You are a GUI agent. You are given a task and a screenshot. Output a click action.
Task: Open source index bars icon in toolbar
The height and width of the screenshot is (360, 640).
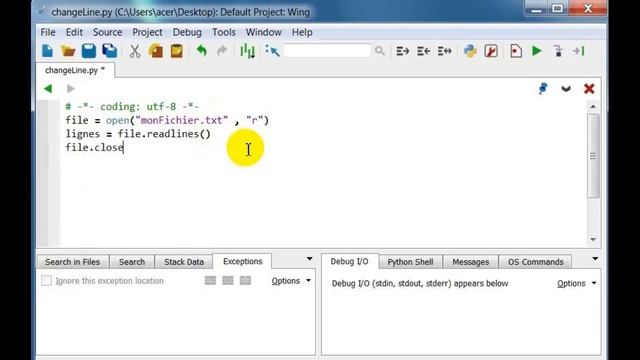(x=247, y=51)
